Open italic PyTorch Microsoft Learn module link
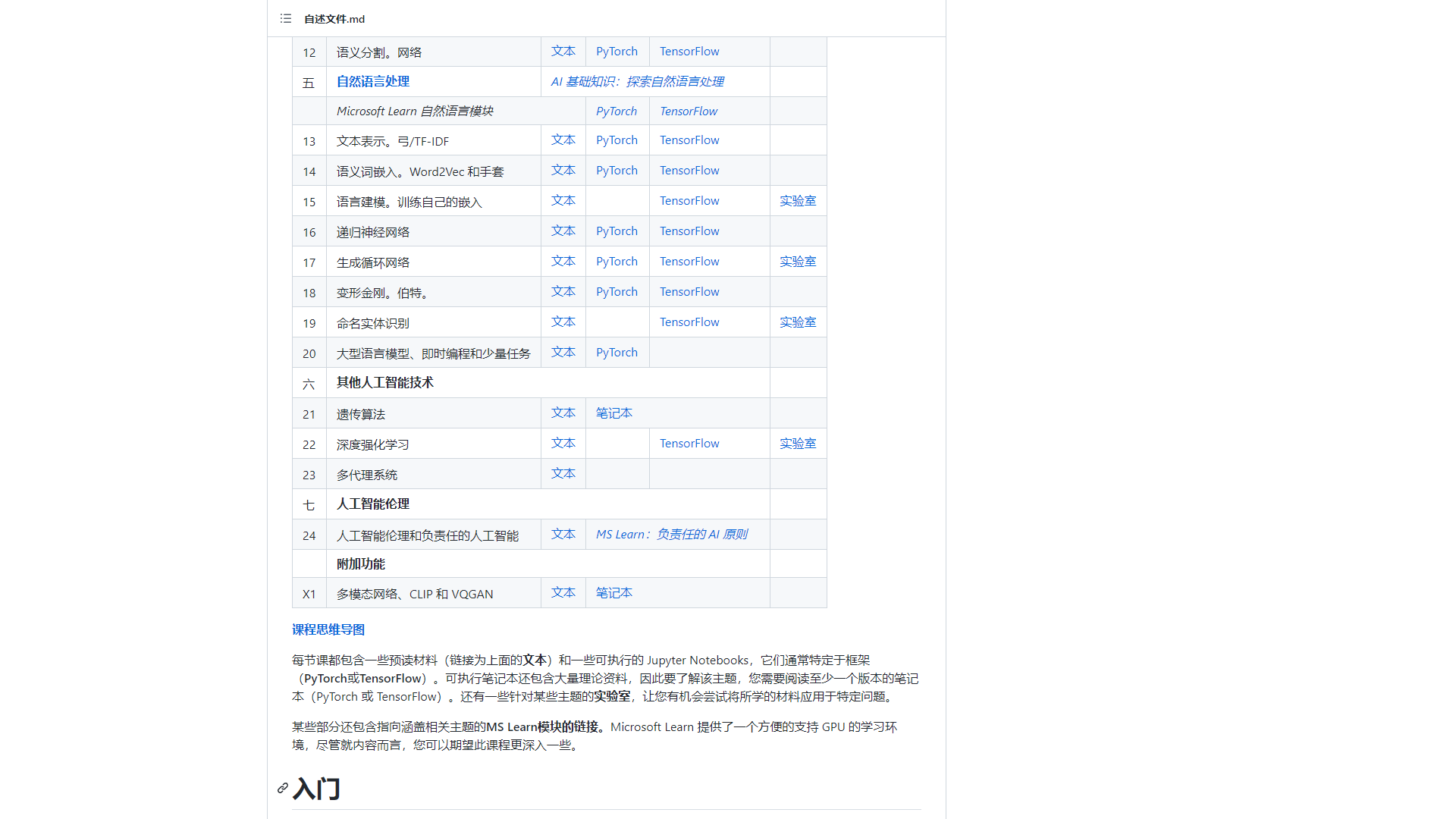Screen dimensions: 1456x819 pyautogui.click(x=616, y=111)
